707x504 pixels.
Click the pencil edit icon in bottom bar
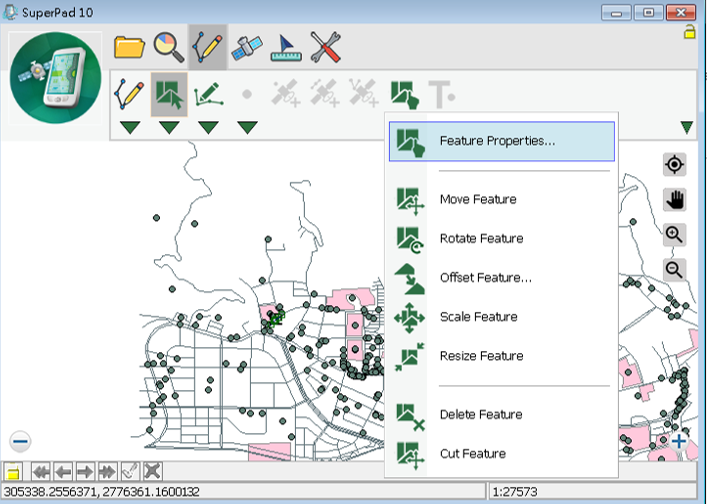(x=130, y=472)
